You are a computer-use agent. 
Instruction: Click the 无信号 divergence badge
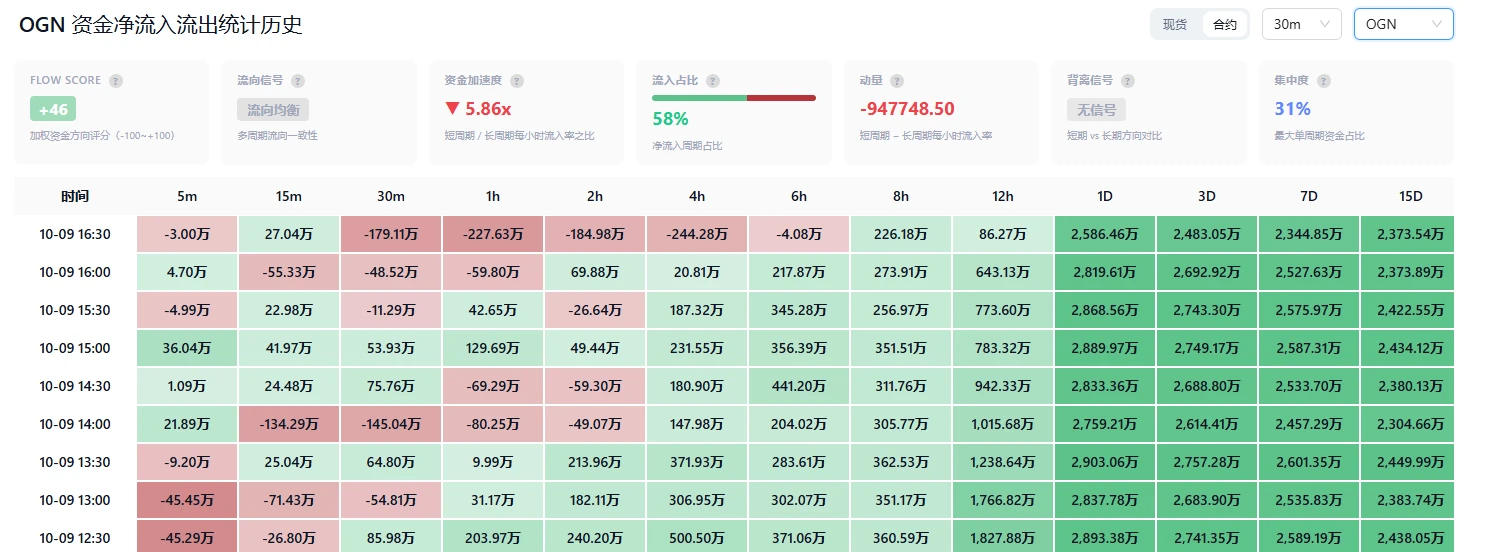[1097, 109]
